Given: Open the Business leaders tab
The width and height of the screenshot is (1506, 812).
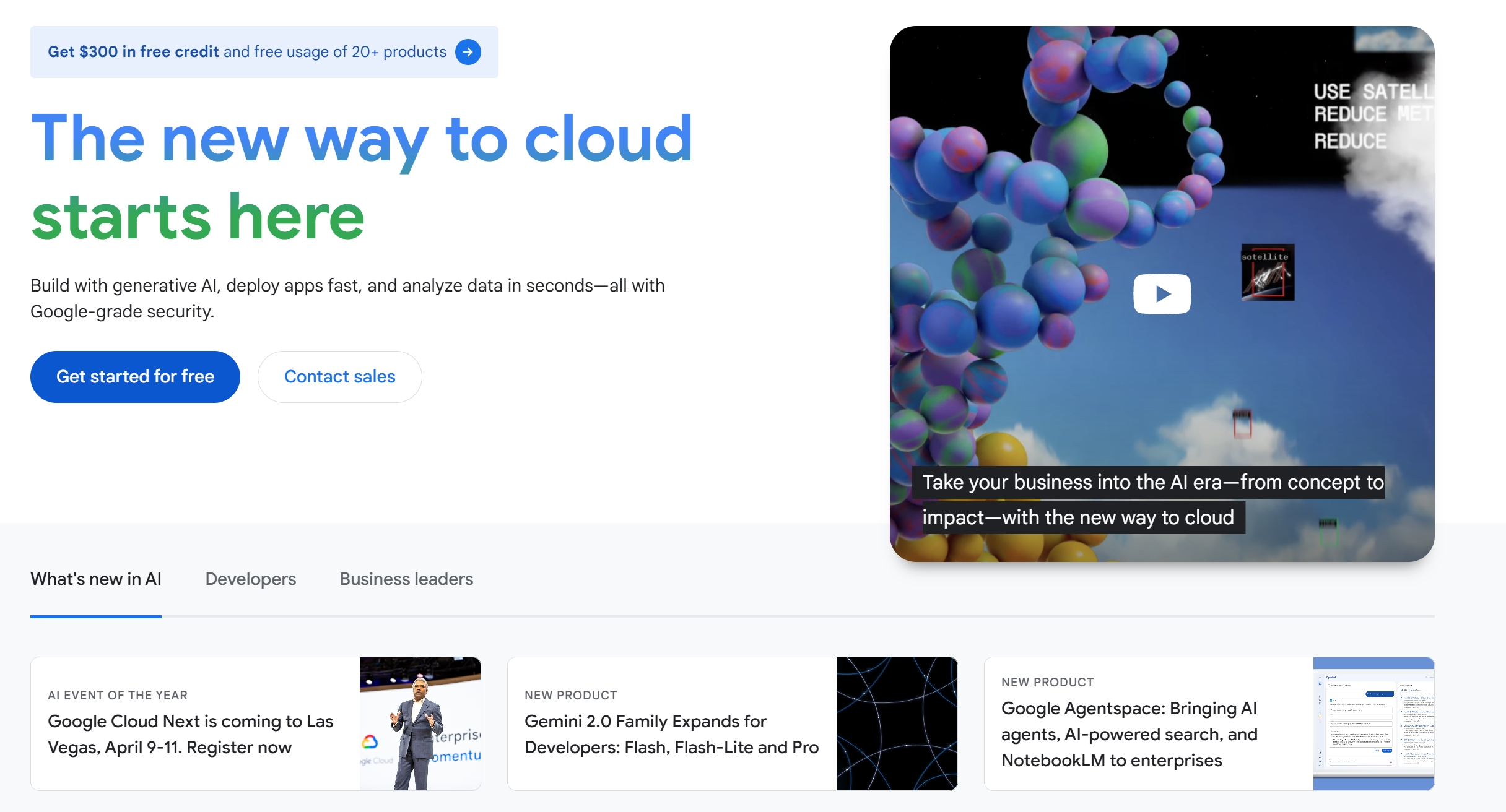Looking at the screenshot, I should coord(406,579).
